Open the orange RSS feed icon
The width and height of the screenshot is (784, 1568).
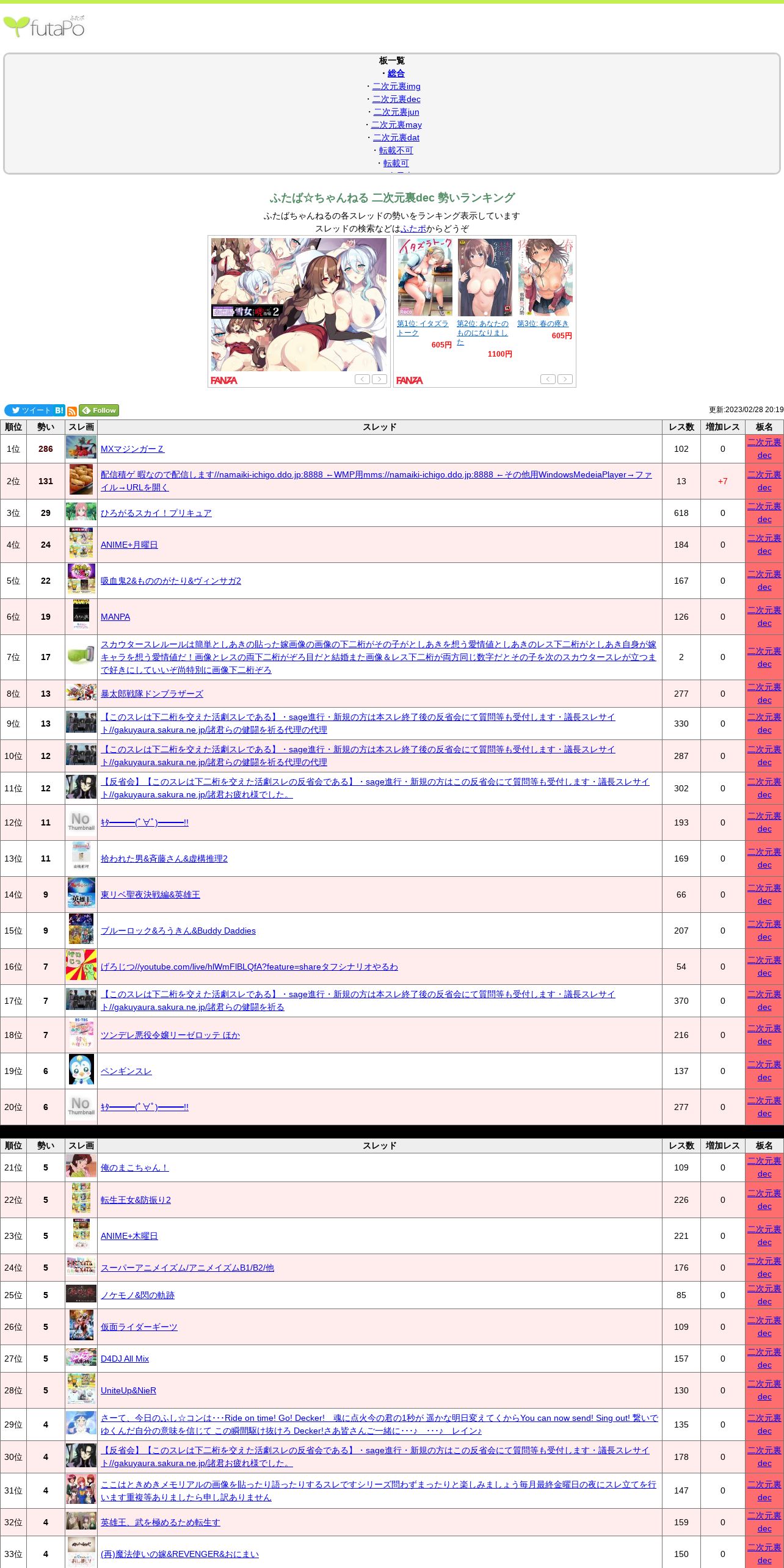point(72,411)
